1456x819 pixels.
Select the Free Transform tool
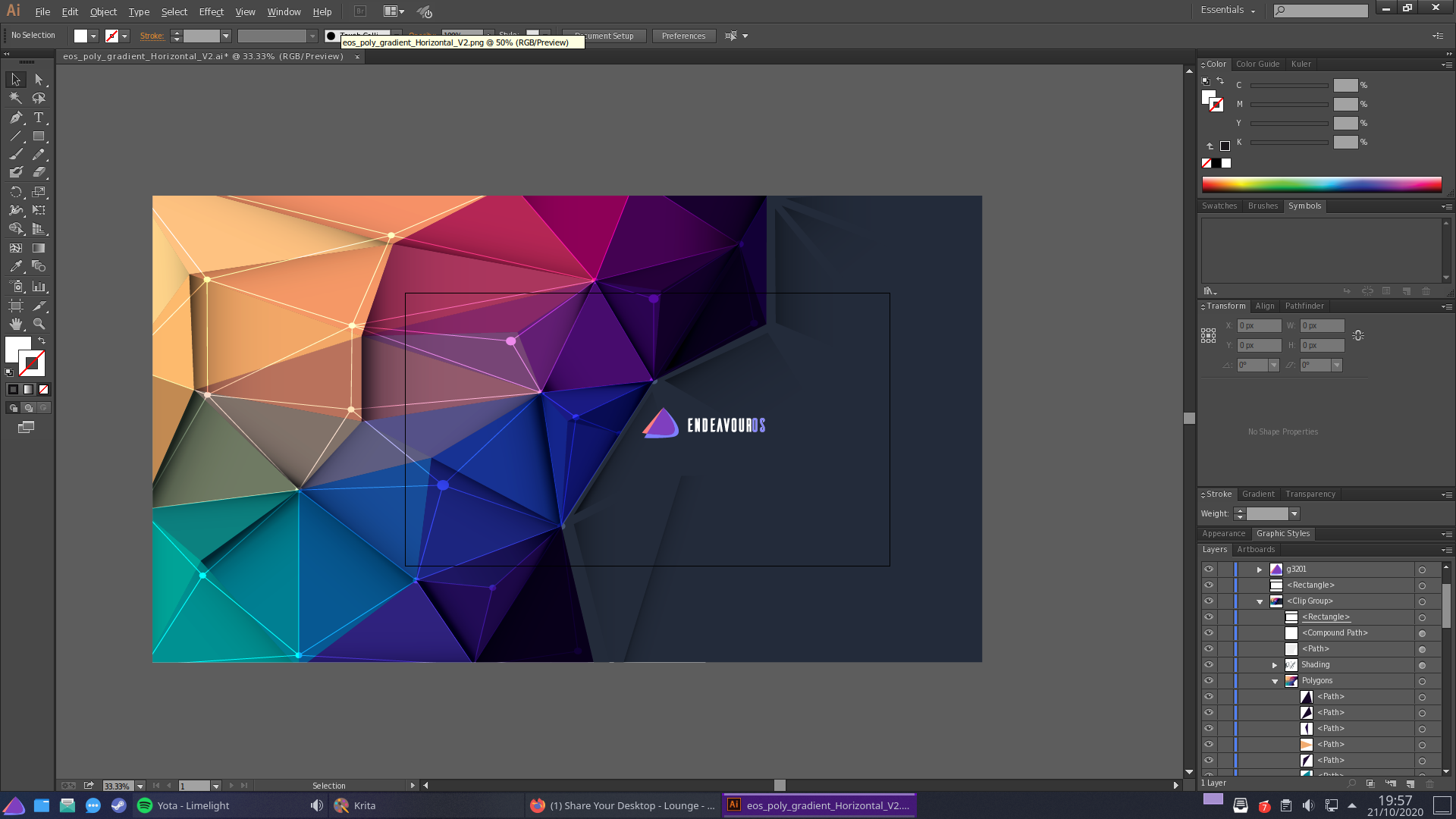point(39,210)
